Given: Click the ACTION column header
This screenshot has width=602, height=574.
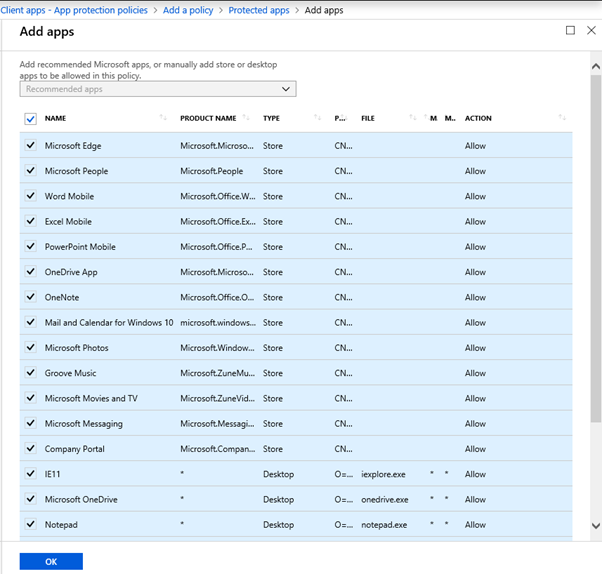Looking at the screenshot, I should [478, 118].
